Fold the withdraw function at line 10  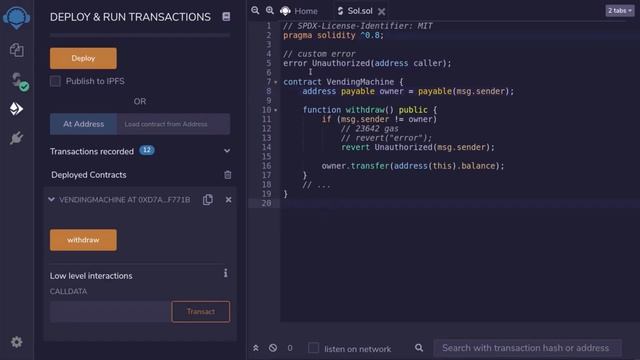pos(276,110)
